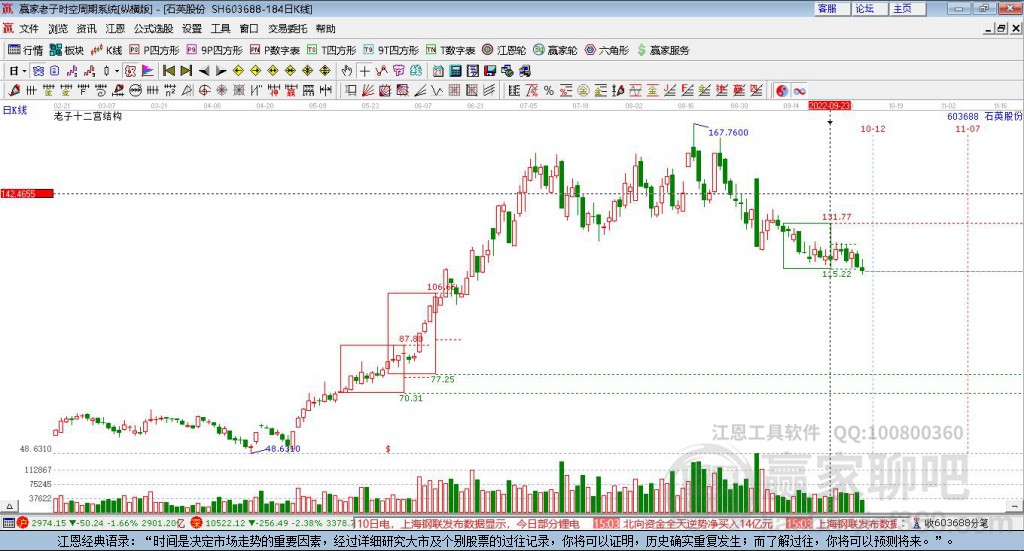Select the zigzag wave line tool
The width and height of the screenshot is (1024, 551).
tap(437, 91)
